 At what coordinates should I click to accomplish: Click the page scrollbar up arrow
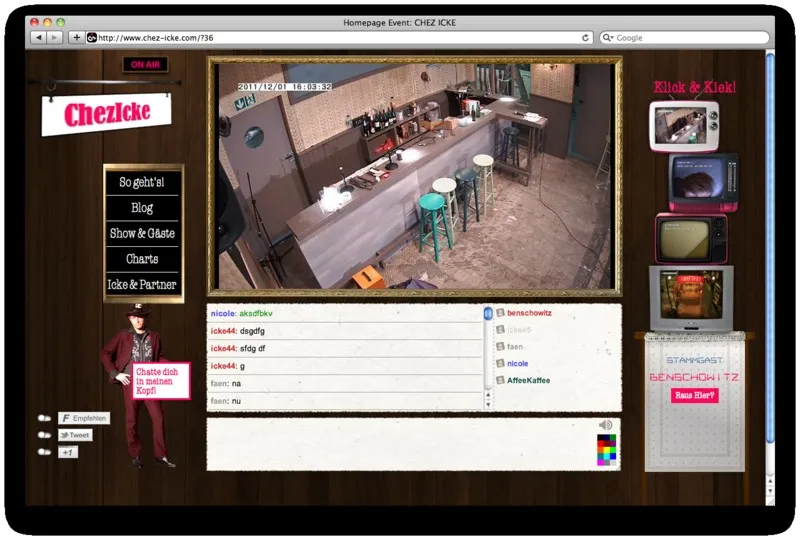[x=770, y=481]
